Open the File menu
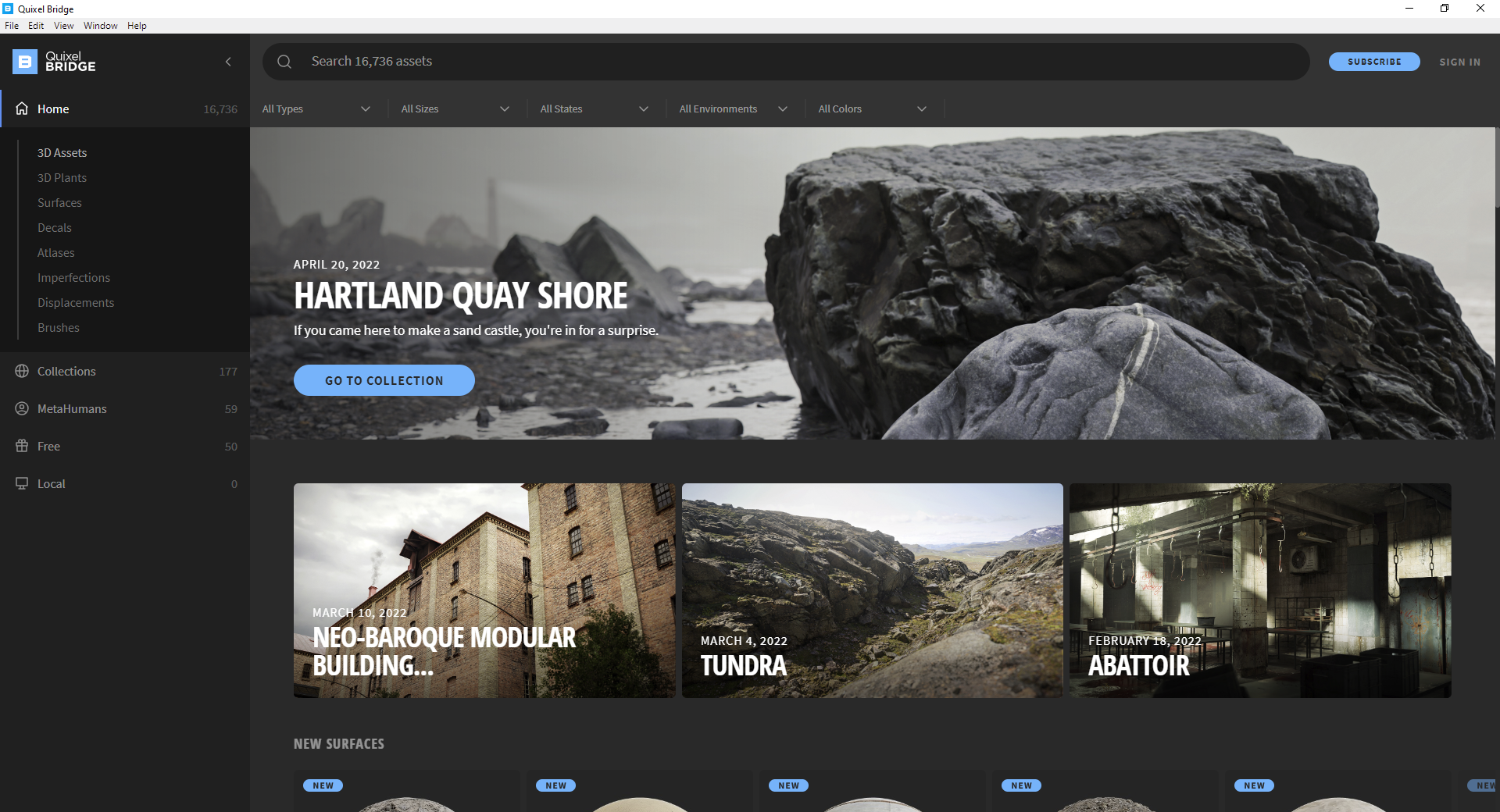This screenshot has height=812, width=1500. (x=12, y=26)
